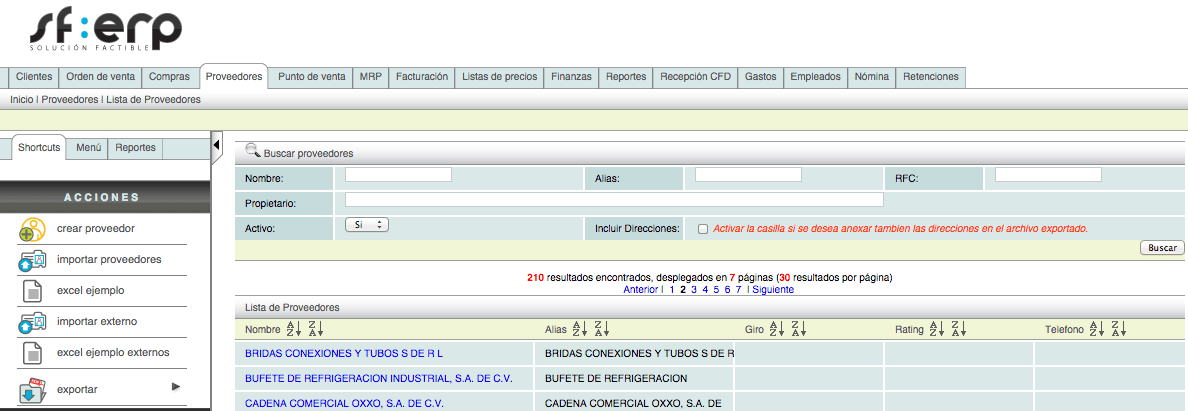This screenshot has height=411, width=1188.
Task: Open the Facturación tab
Action: coord(421,77)
